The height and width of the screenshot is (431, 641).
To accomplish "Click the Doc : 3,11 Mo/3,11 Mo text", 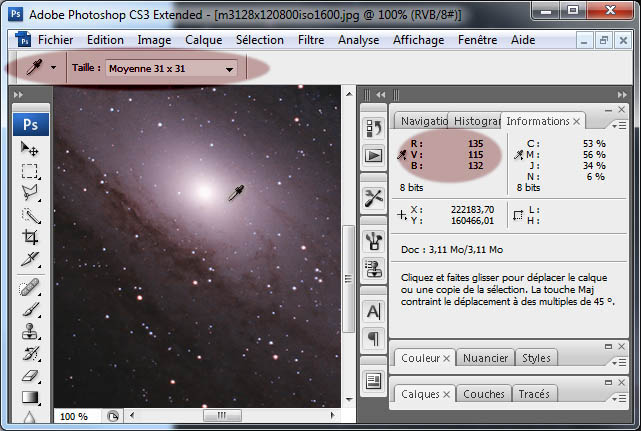I will (452, 250).
